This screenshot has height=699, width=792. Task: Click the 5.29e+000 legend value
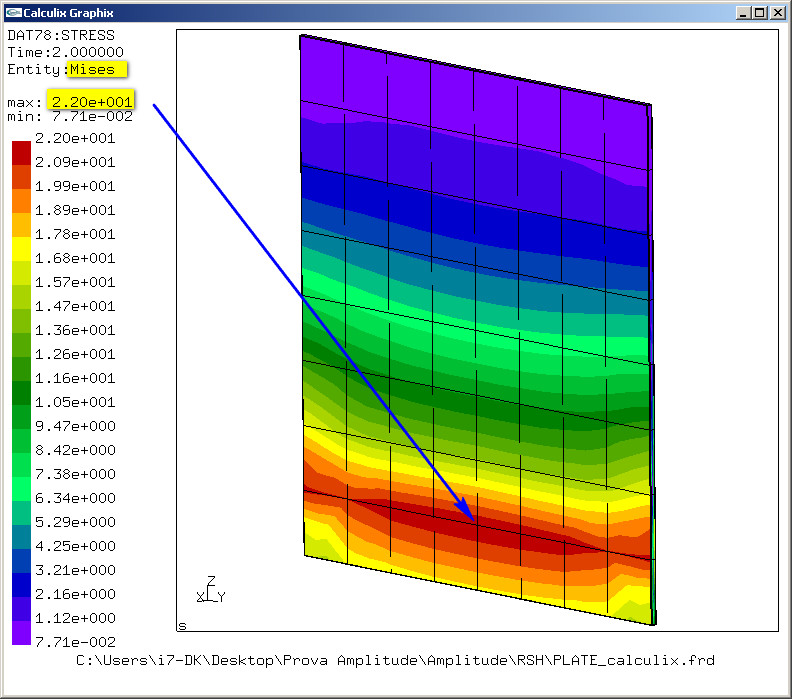coord(75,522)
